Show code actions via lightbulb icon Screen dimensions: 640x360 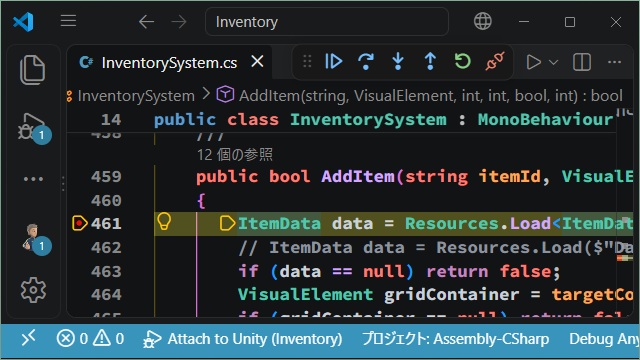tap(164, 222)
